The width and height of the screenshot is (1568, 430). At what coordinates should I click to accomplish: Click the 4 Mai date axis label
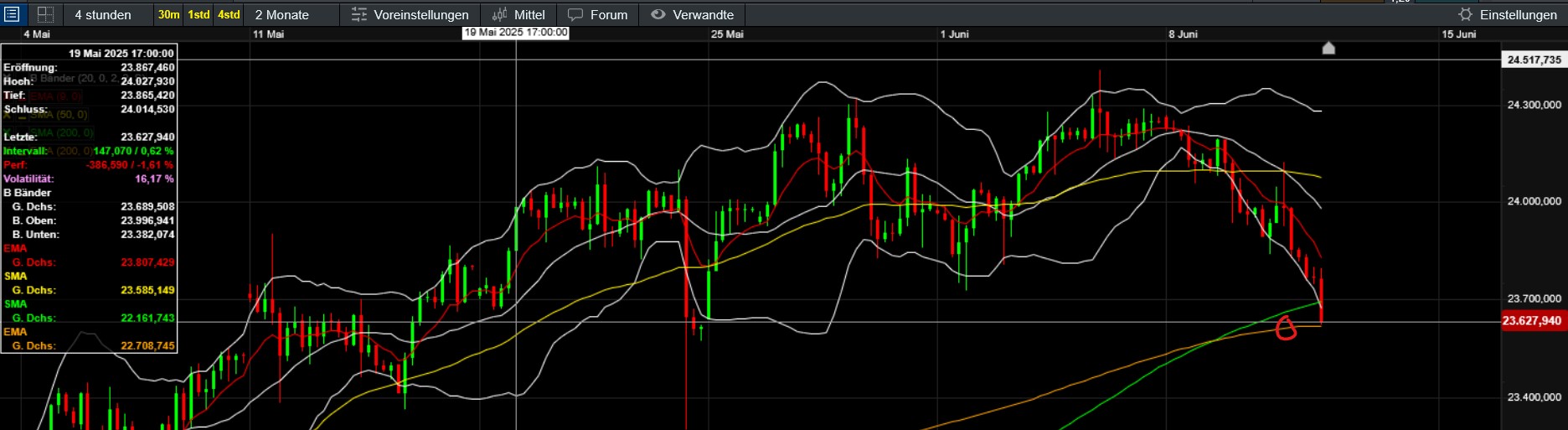point(37,34)
